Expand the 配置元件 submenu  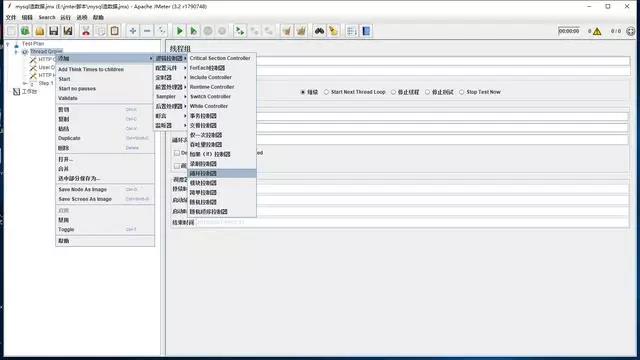point(170,68)
